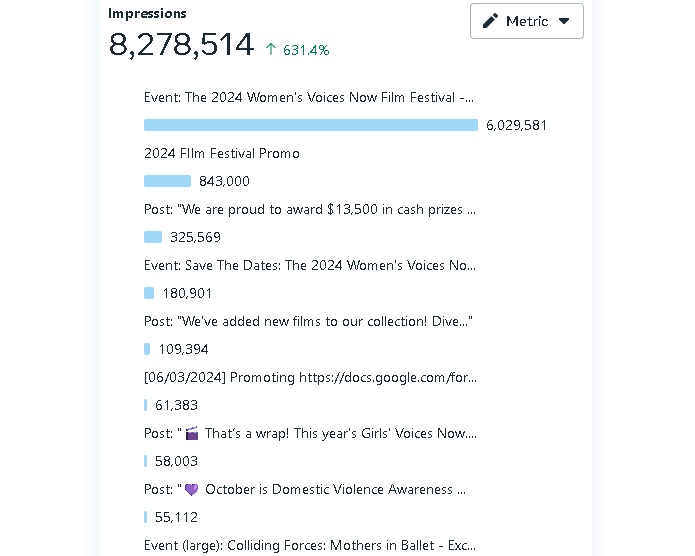The width and height of the screenshot is (695, 556).
Task: Open the new films collection post
Action: (308, 321)
